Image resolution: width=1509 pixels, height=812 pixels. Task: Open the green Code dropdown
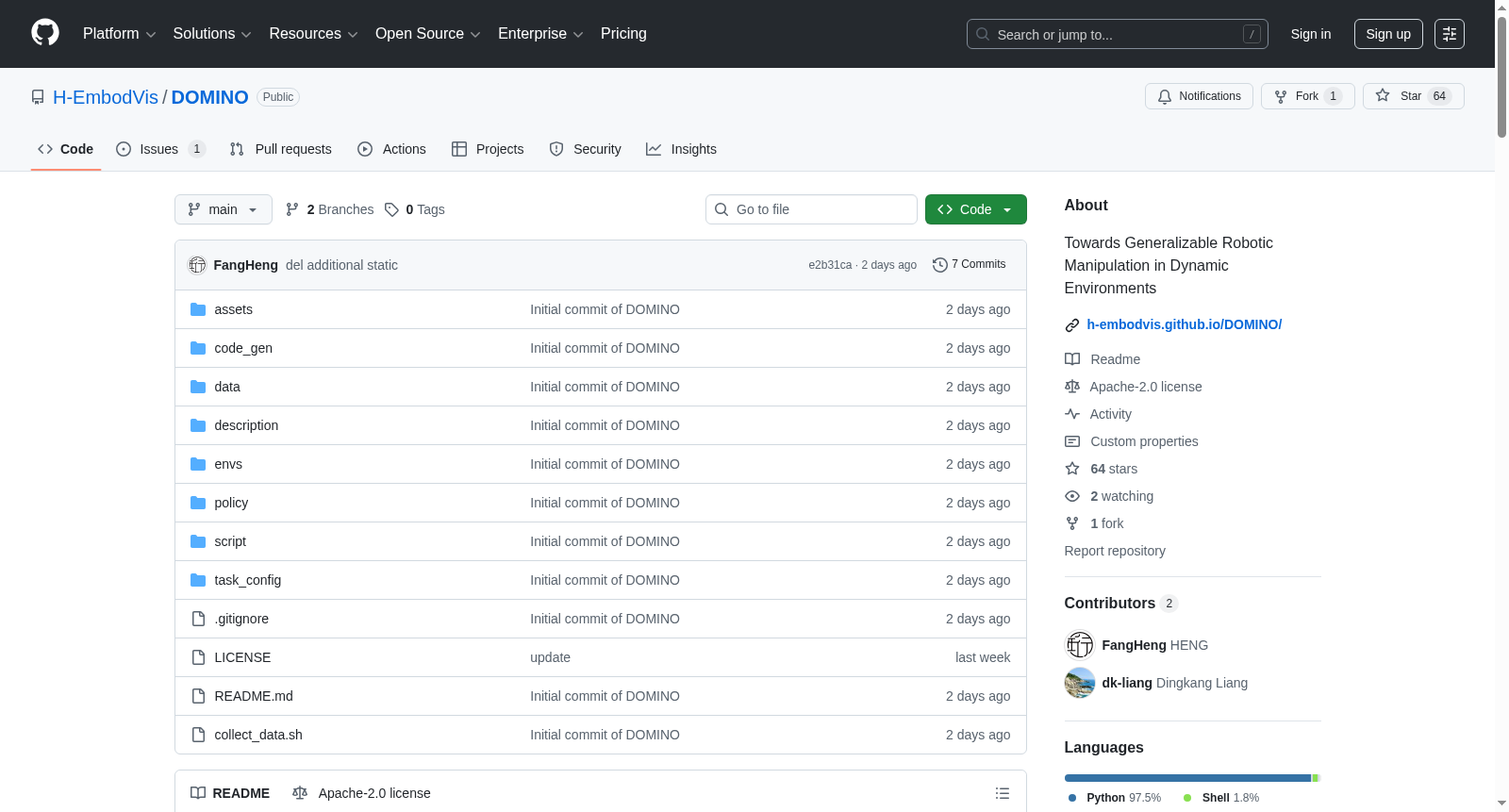(976, 209)
